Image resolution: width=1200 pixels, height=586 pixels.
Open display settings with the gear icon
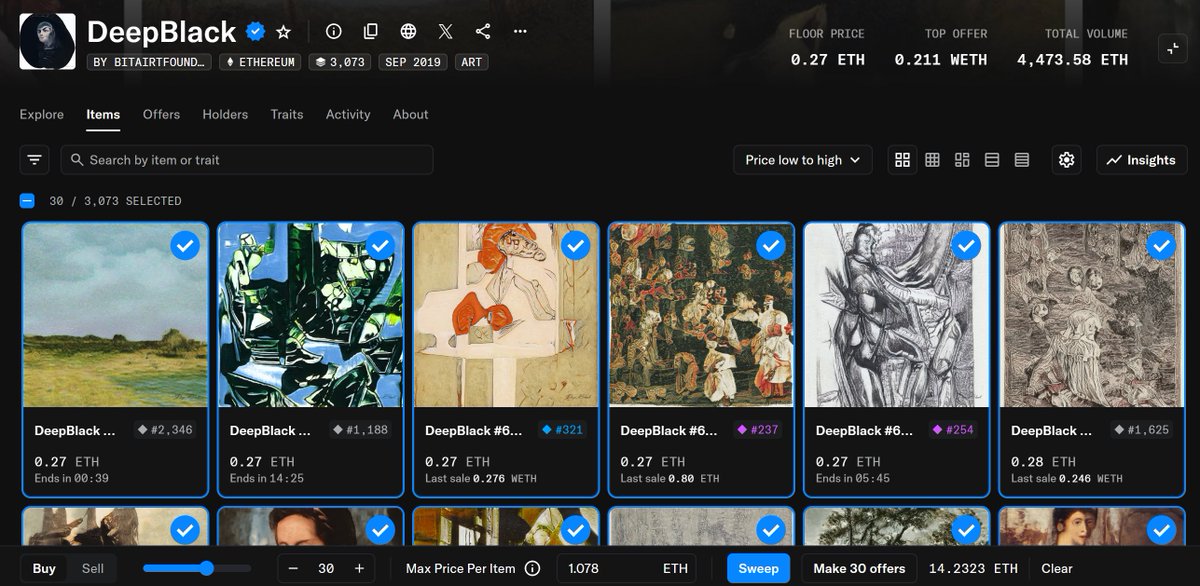1067,160
